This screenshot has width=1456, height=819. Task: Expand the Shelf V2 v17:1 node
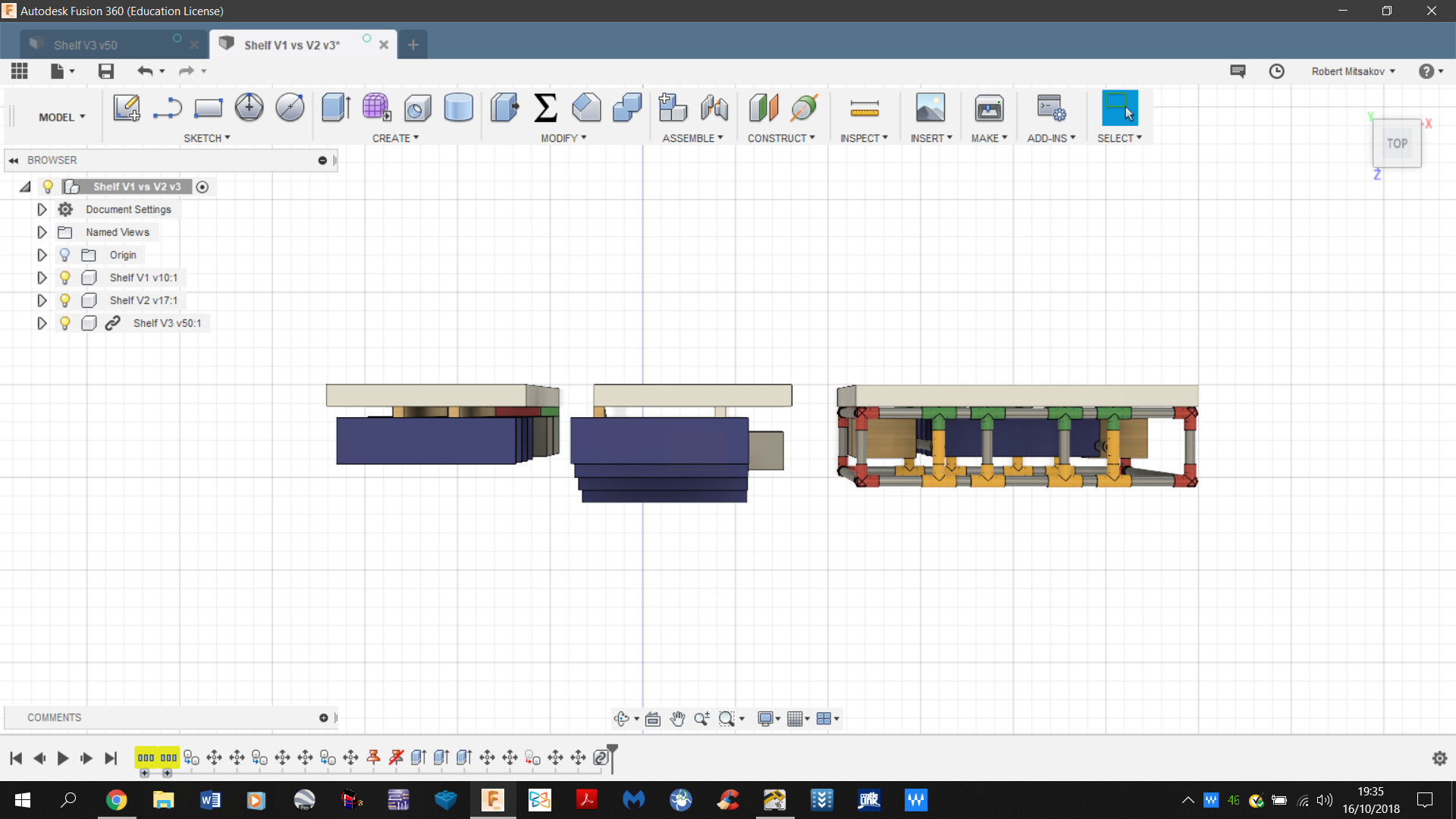tap(42, 300)
